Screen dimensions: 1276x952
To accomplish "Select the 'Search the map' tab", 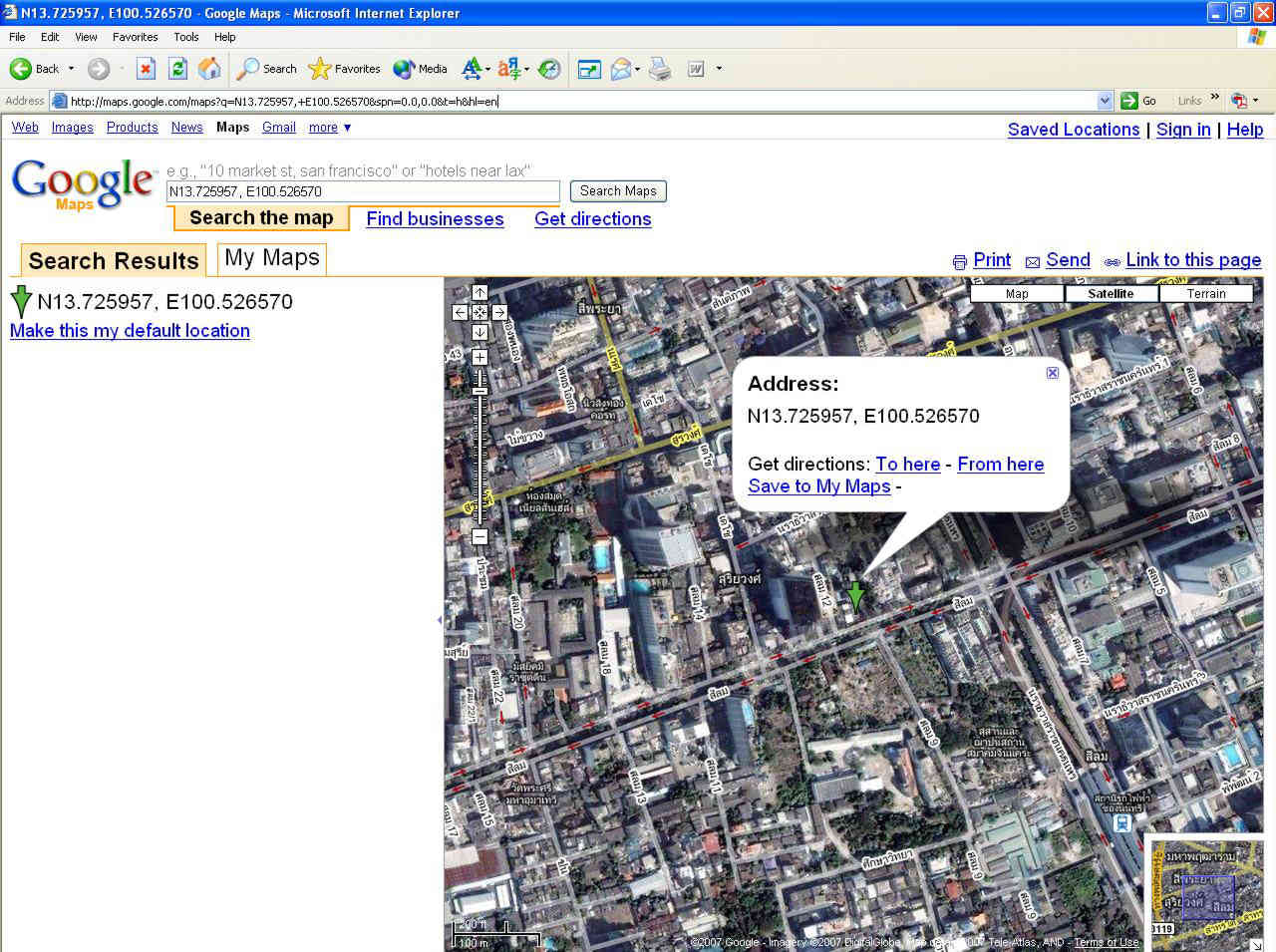I will coord(261,217).
